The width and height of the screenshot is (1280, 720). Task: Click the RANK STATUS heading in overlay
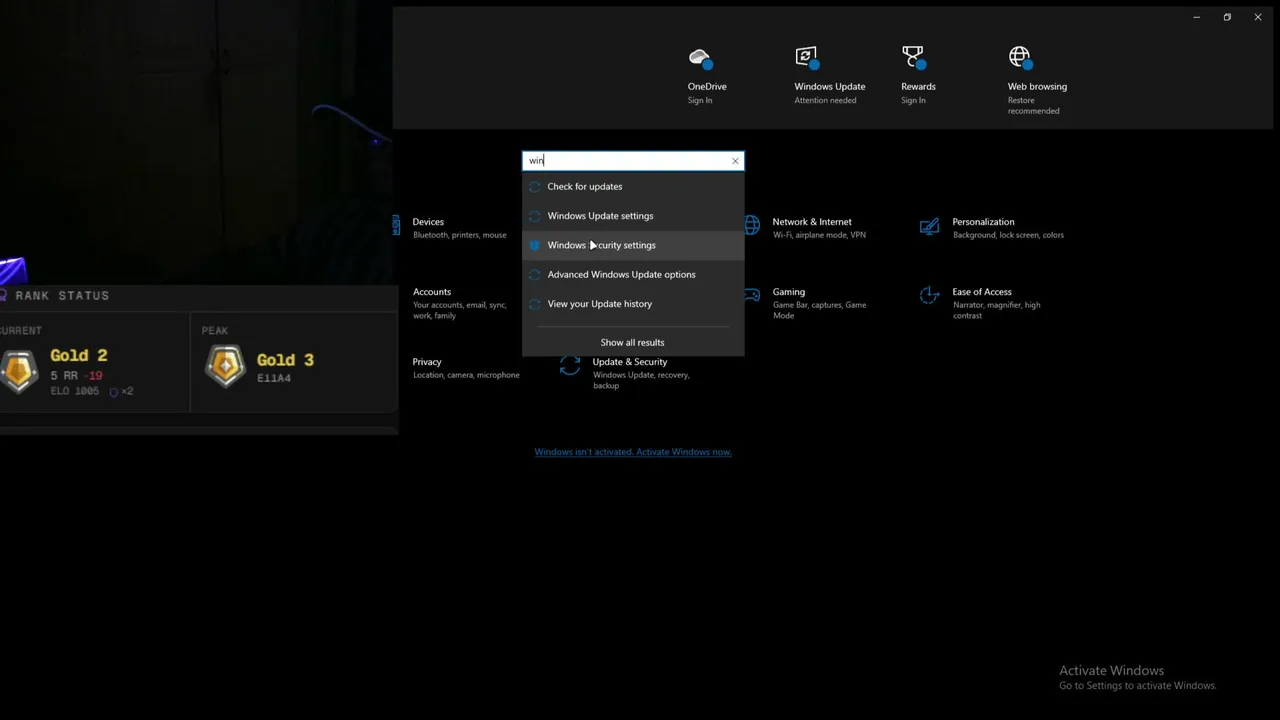pos(62,296)
